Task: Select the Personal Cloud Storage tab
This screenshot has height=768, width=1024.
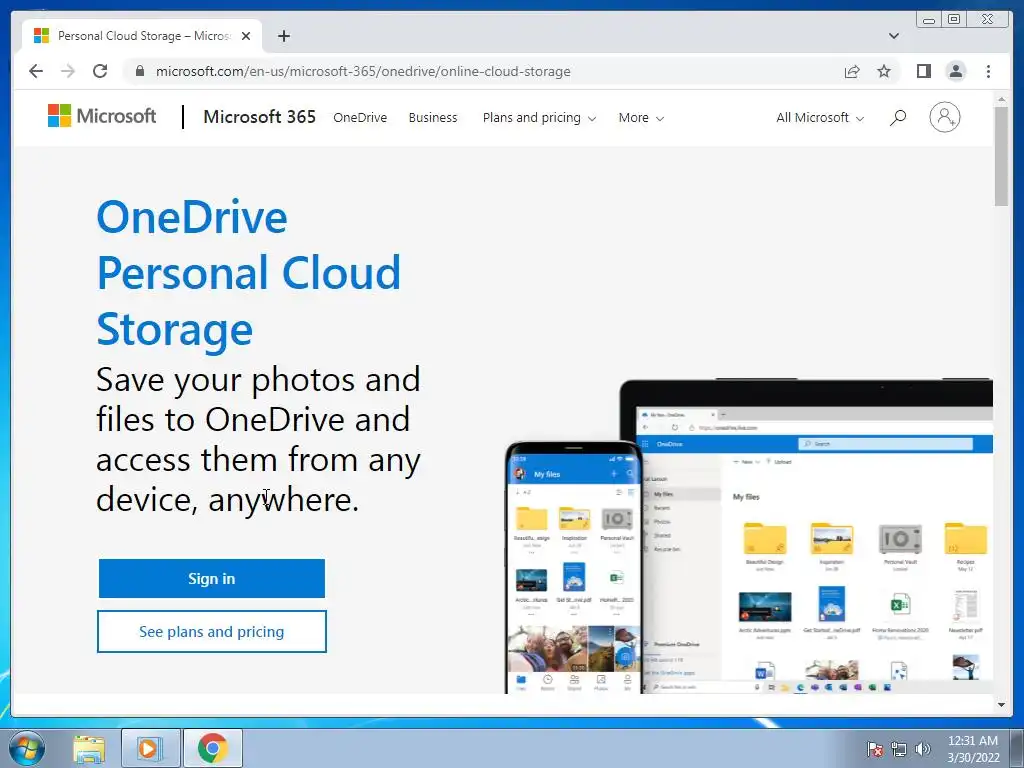Action: (142, 36)
